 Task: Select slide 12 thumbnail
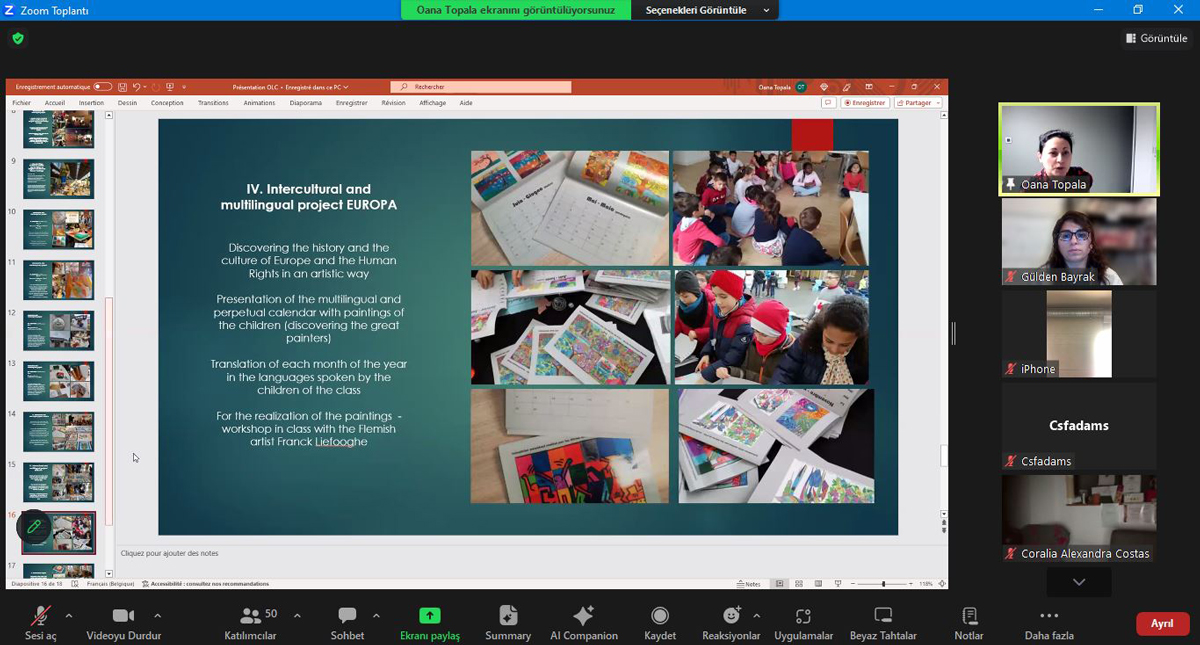pos(58,331)
